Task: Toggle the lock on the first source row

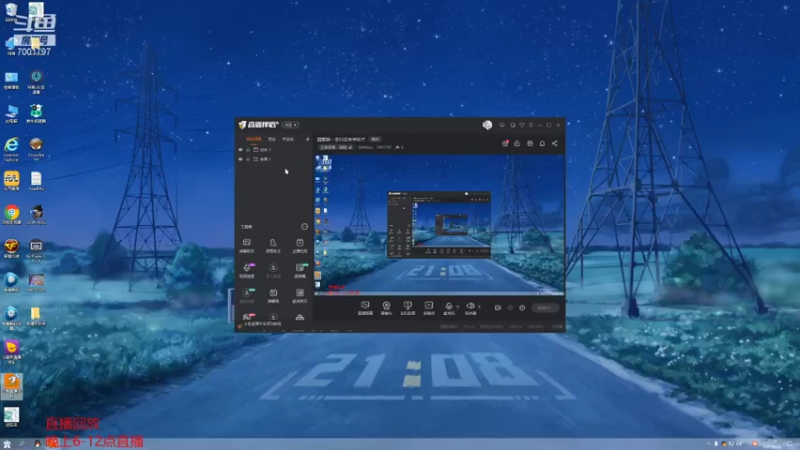Action: pos(248,150)
